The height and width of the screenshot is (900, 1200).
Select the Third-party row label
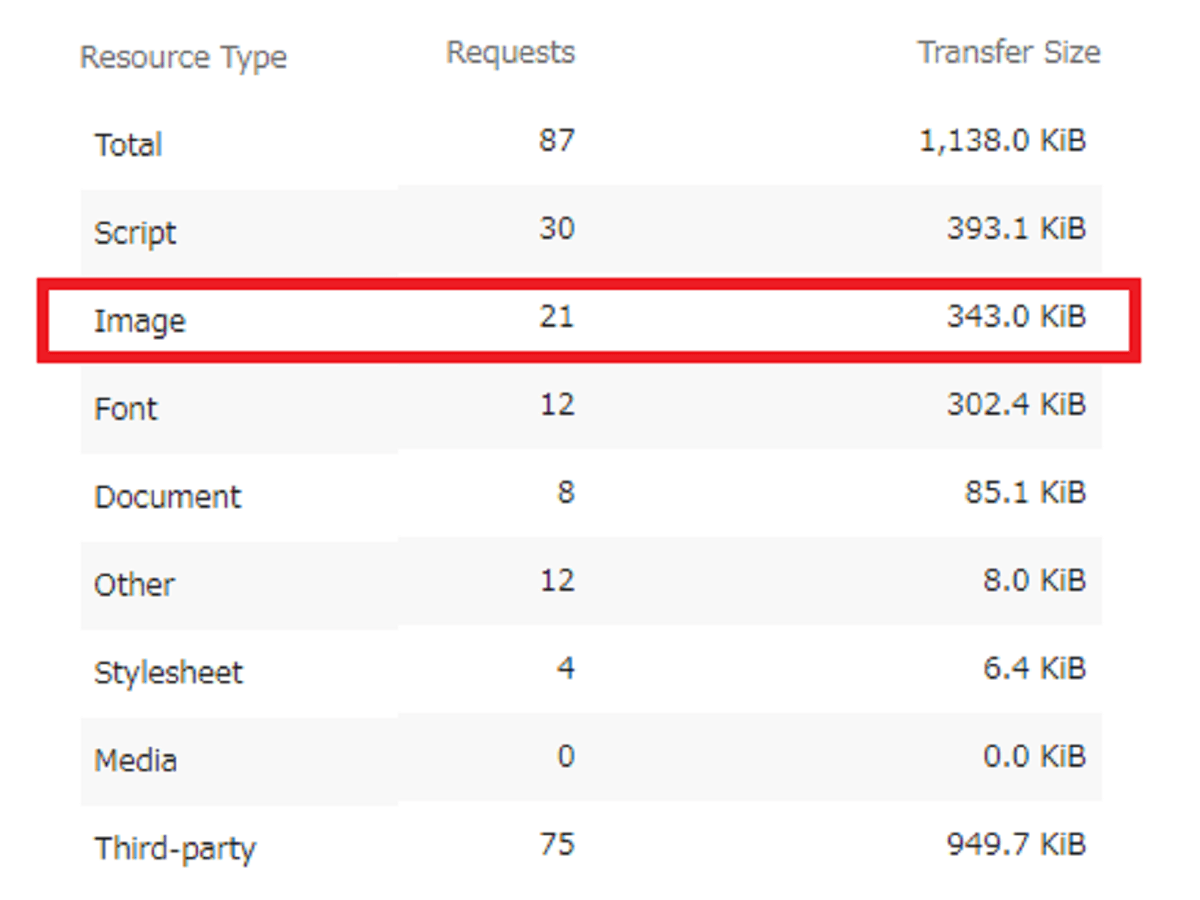(175, 849)
